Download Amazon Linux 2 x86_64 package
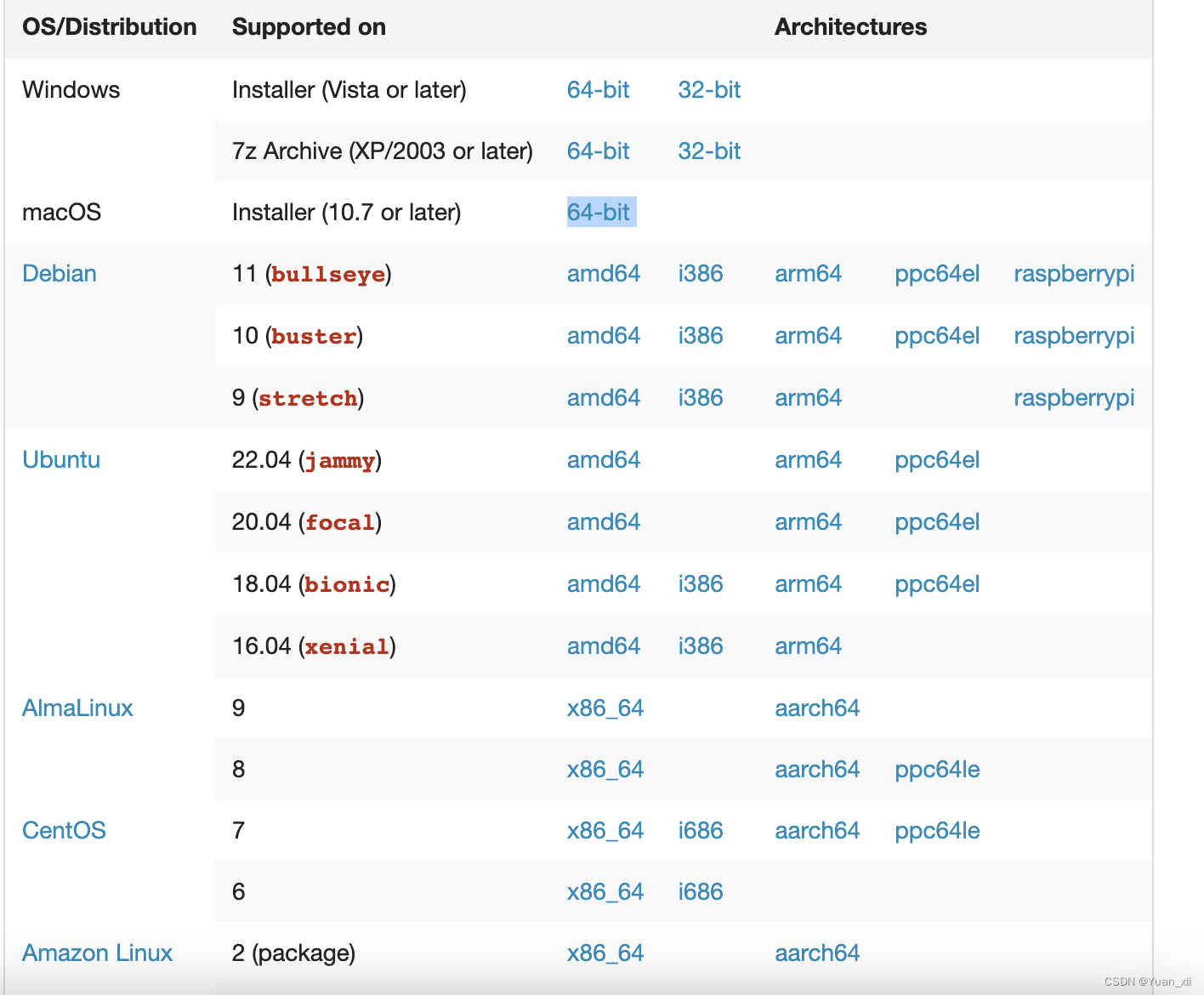Screen dimensions: 1204x995 605,953
